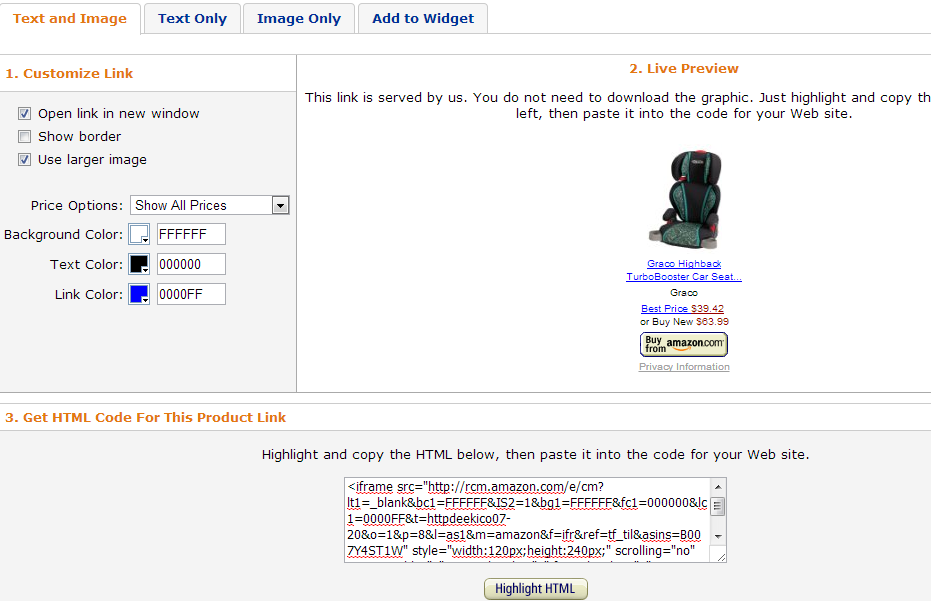
Task: Switch to the Image Only tab
Action: point(299,18)
